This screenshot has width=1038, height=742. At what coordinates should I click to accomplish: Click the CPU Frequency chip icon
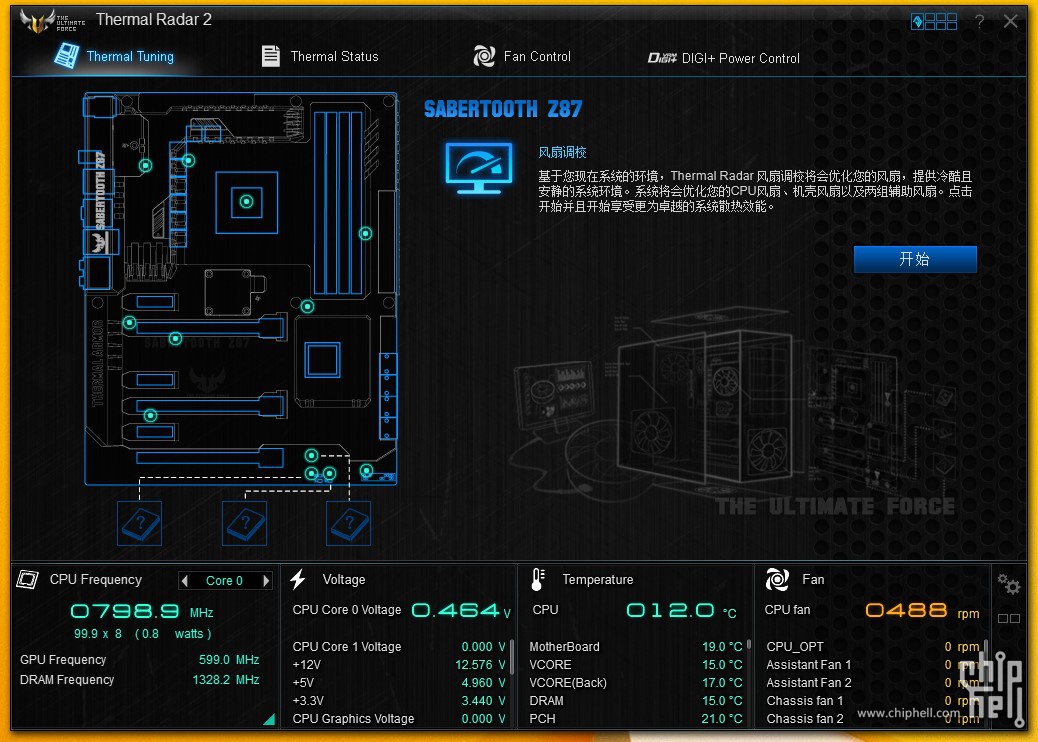28,579
